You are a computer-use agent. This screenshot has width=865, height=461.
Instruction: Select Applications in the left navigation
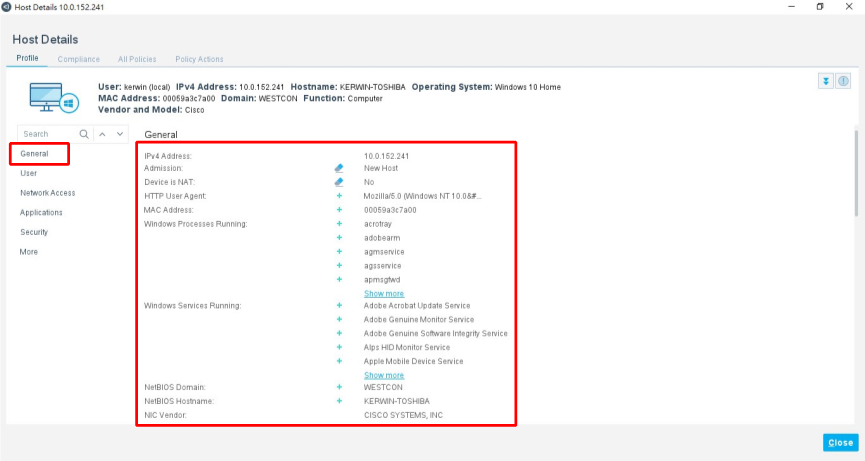coord(41,212)
